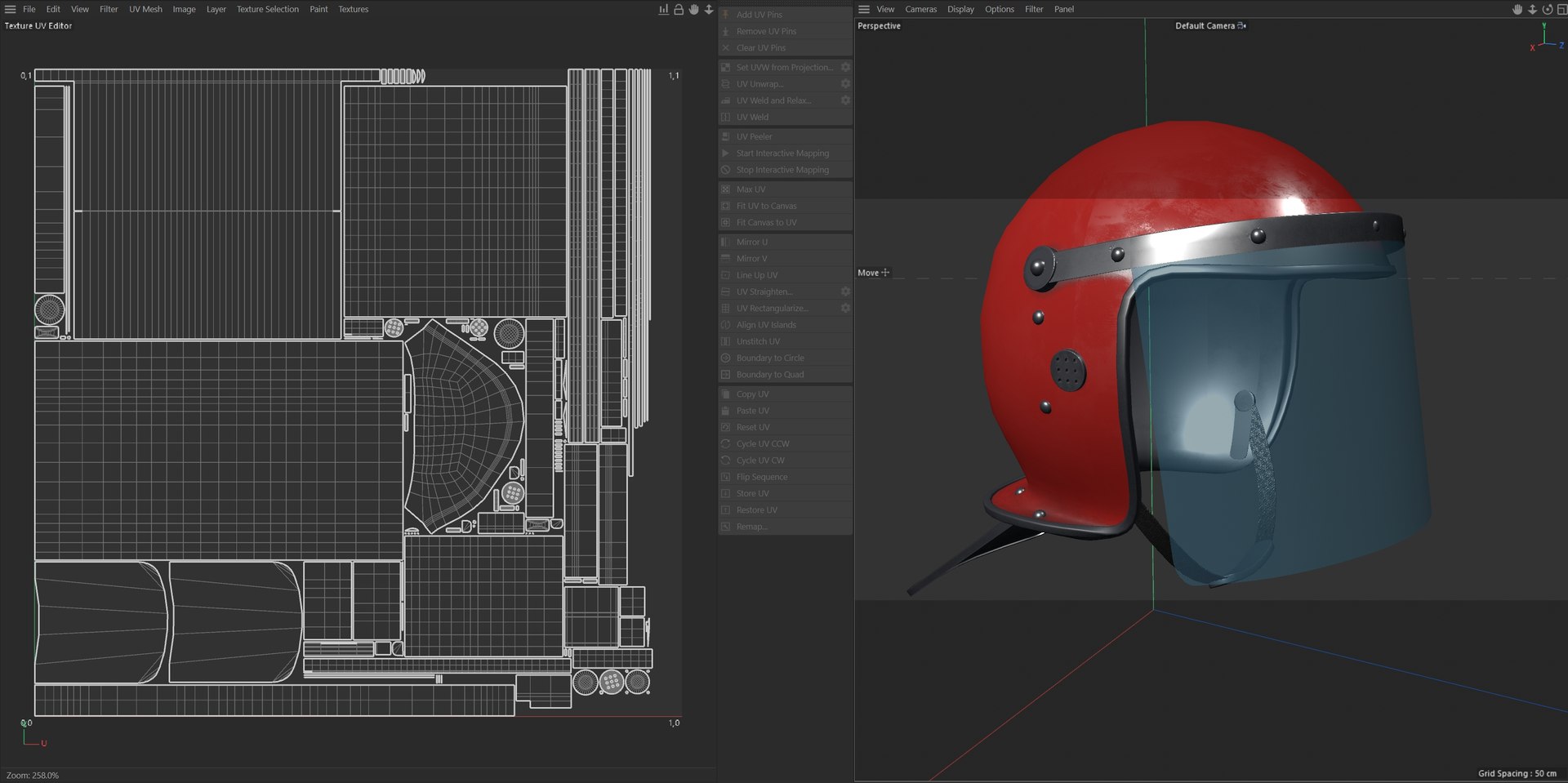The image size is (1568, 783).
Task: Open the UV Editor hamburger menu icon
Action: click(x=10, y=9)
